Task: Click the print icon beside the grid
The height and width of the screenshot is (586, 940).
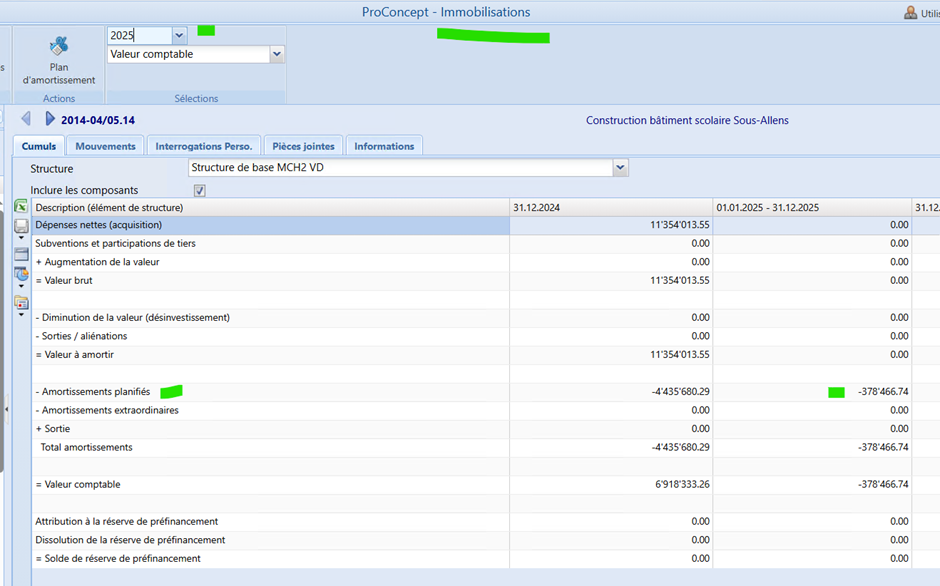Action: click(21, 226)
